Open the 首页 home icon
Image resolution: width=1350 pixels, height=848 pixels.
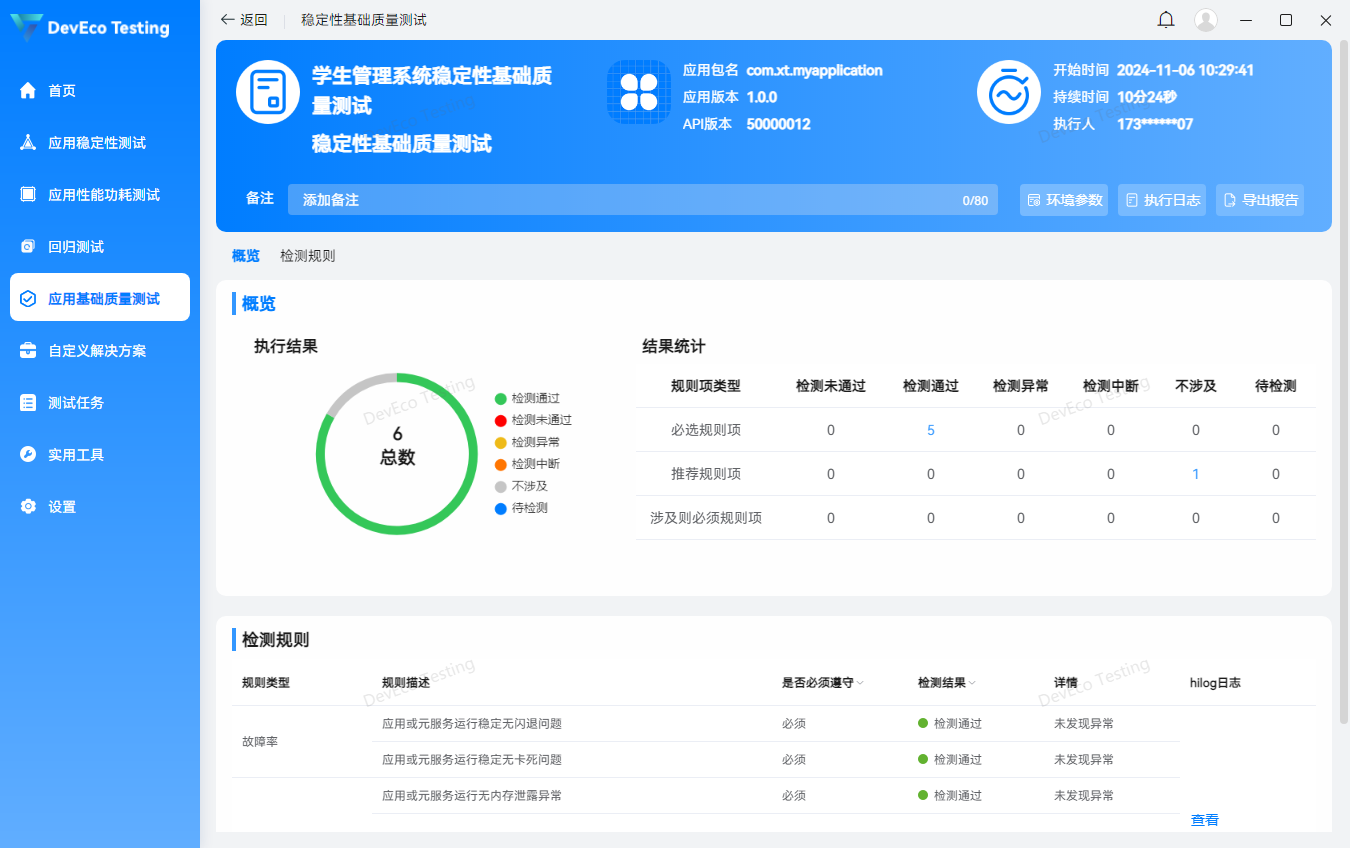tap(28, 91)
